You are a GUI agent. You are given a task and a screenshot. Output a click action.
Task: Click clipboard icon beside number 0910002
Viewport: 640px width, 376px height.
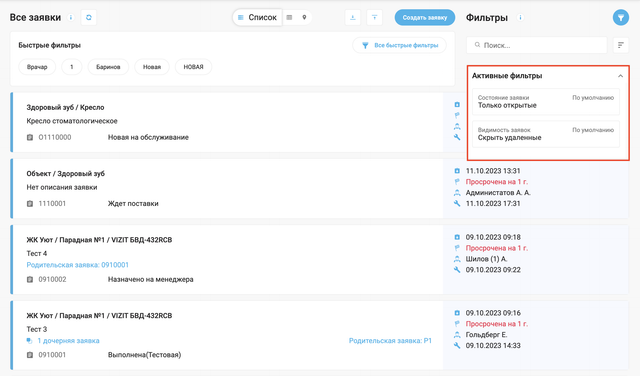click(30, 280)
